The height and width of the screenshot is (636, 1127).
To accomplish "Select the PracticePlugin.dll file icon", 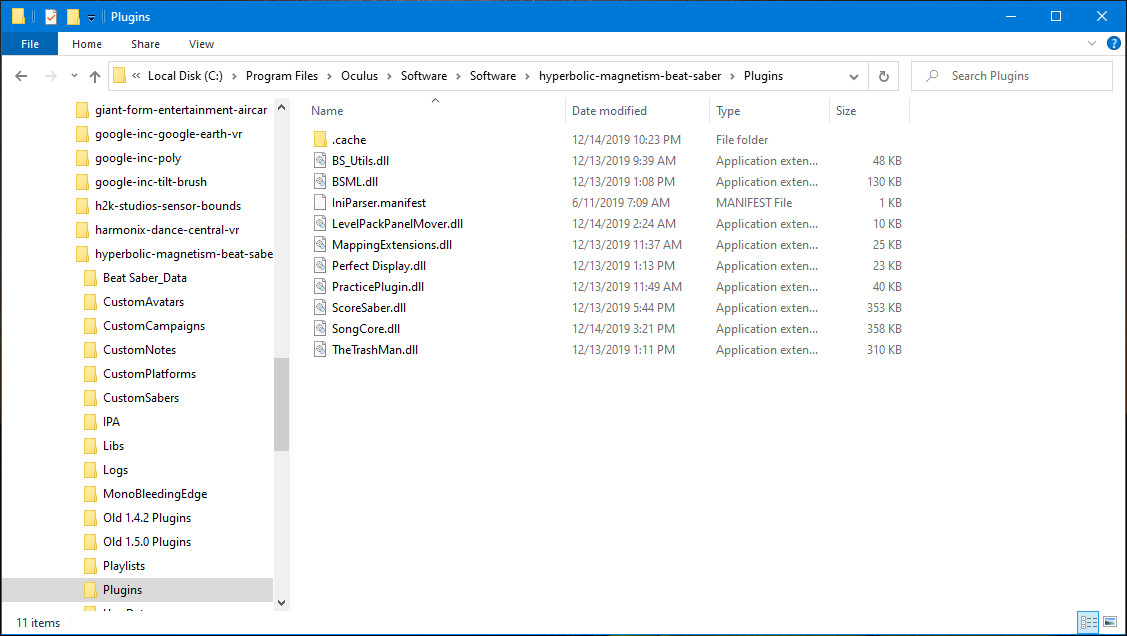I will click(x=320, y=287).
